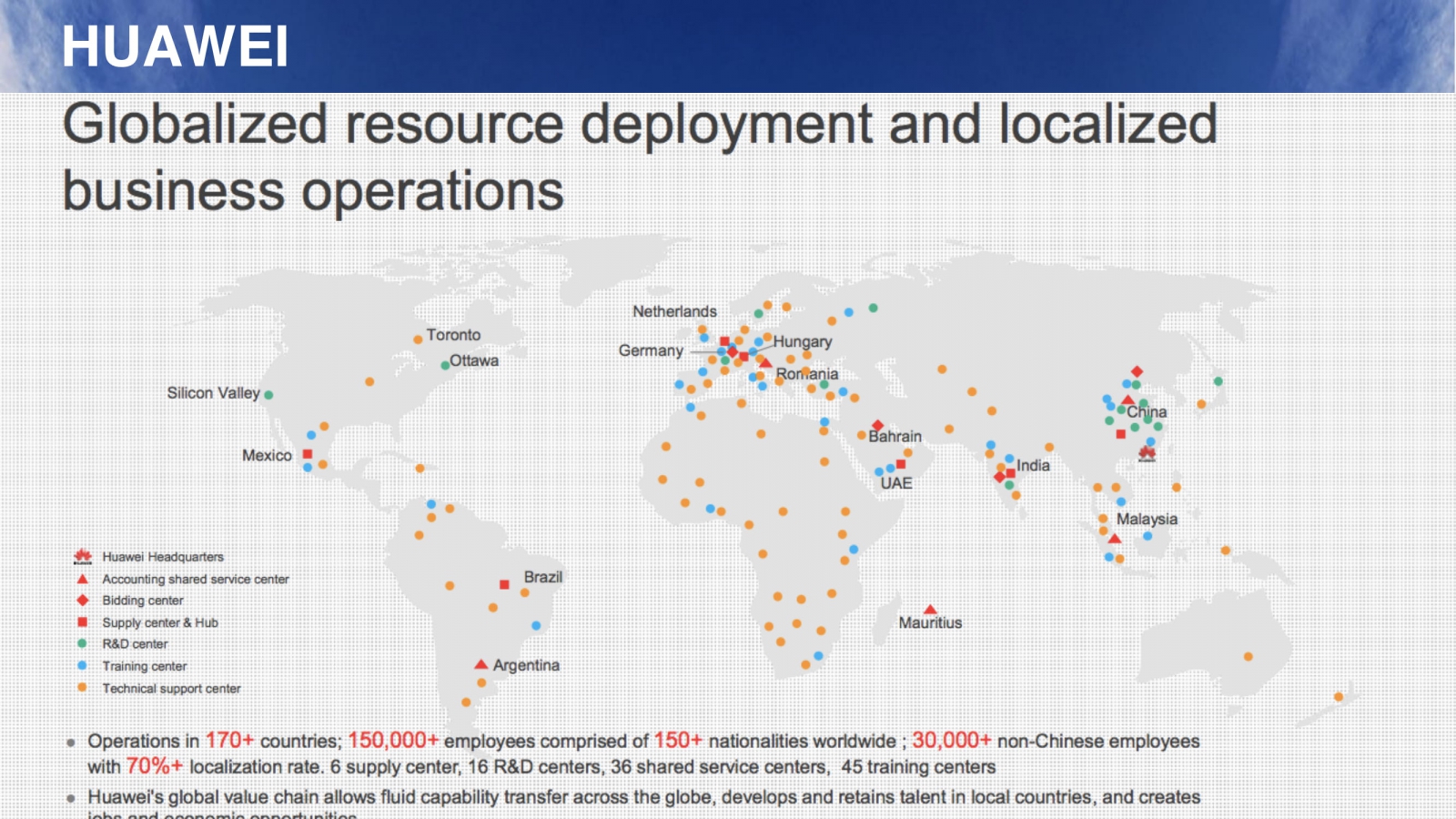Select the Supply center & Hub legend square

[83, 622]
